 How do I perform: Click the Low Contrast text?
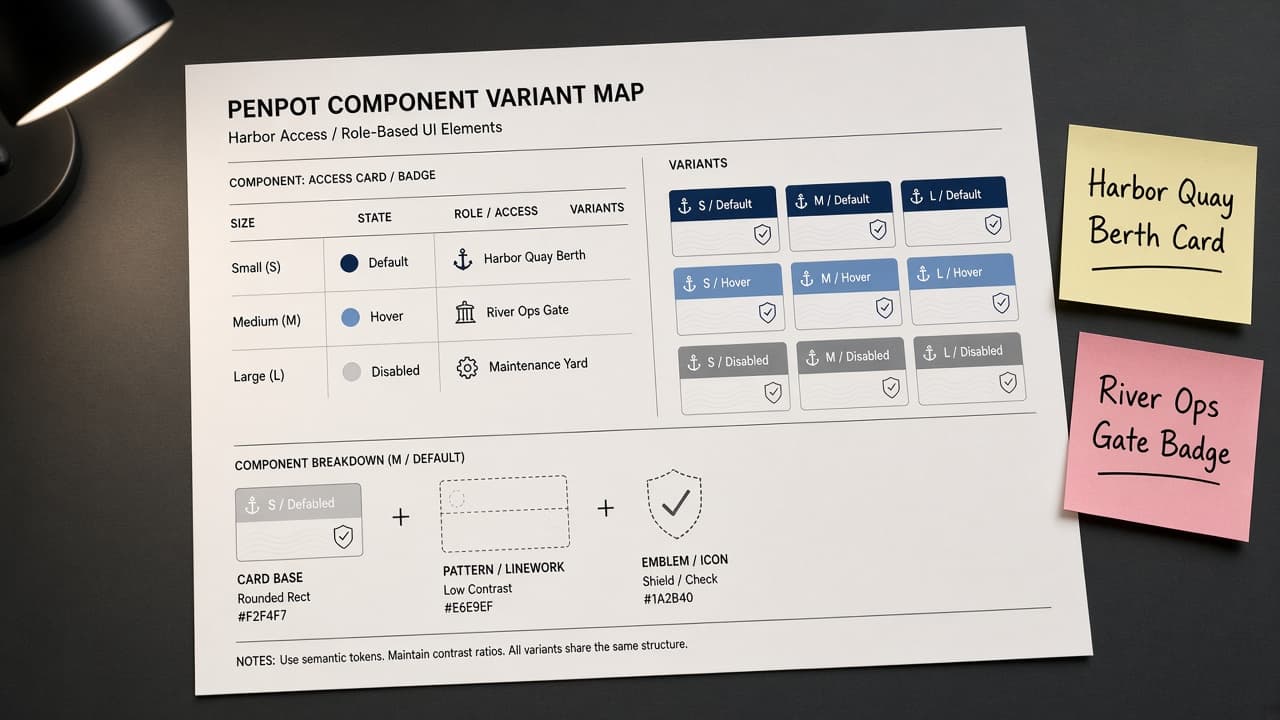click(478, 589)
